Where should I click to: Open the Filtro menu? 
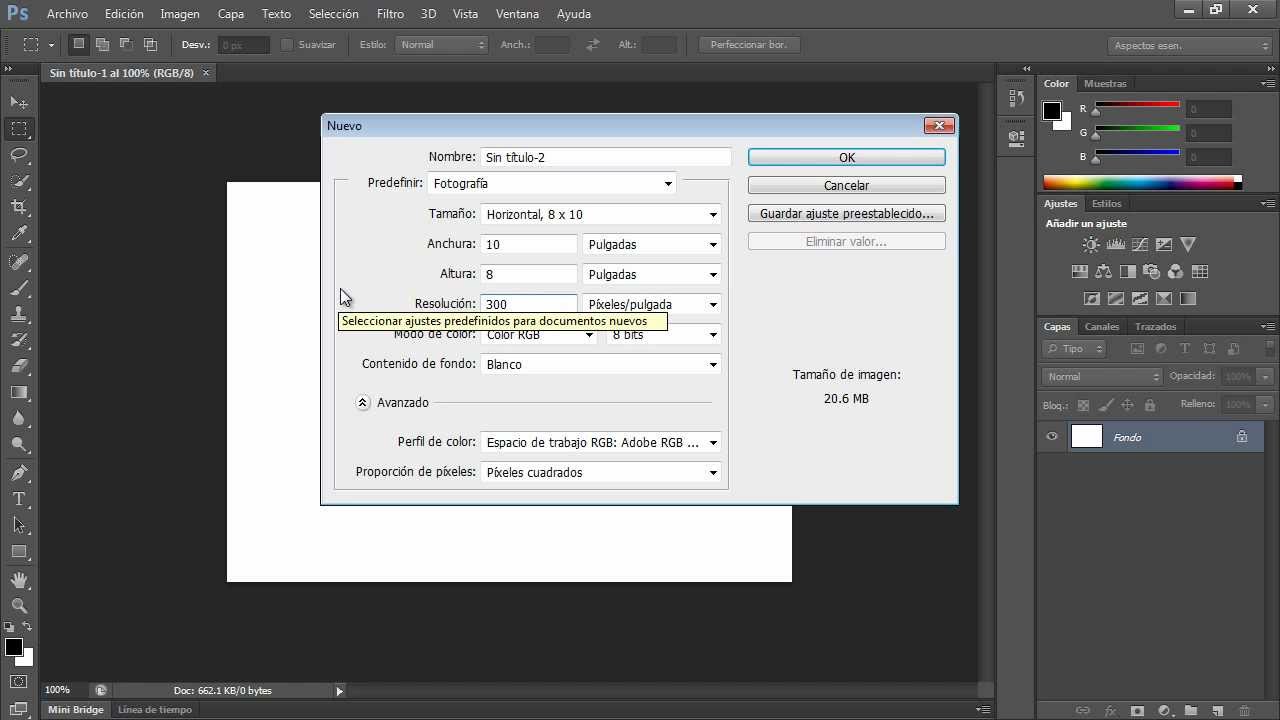tap(390, 14)
